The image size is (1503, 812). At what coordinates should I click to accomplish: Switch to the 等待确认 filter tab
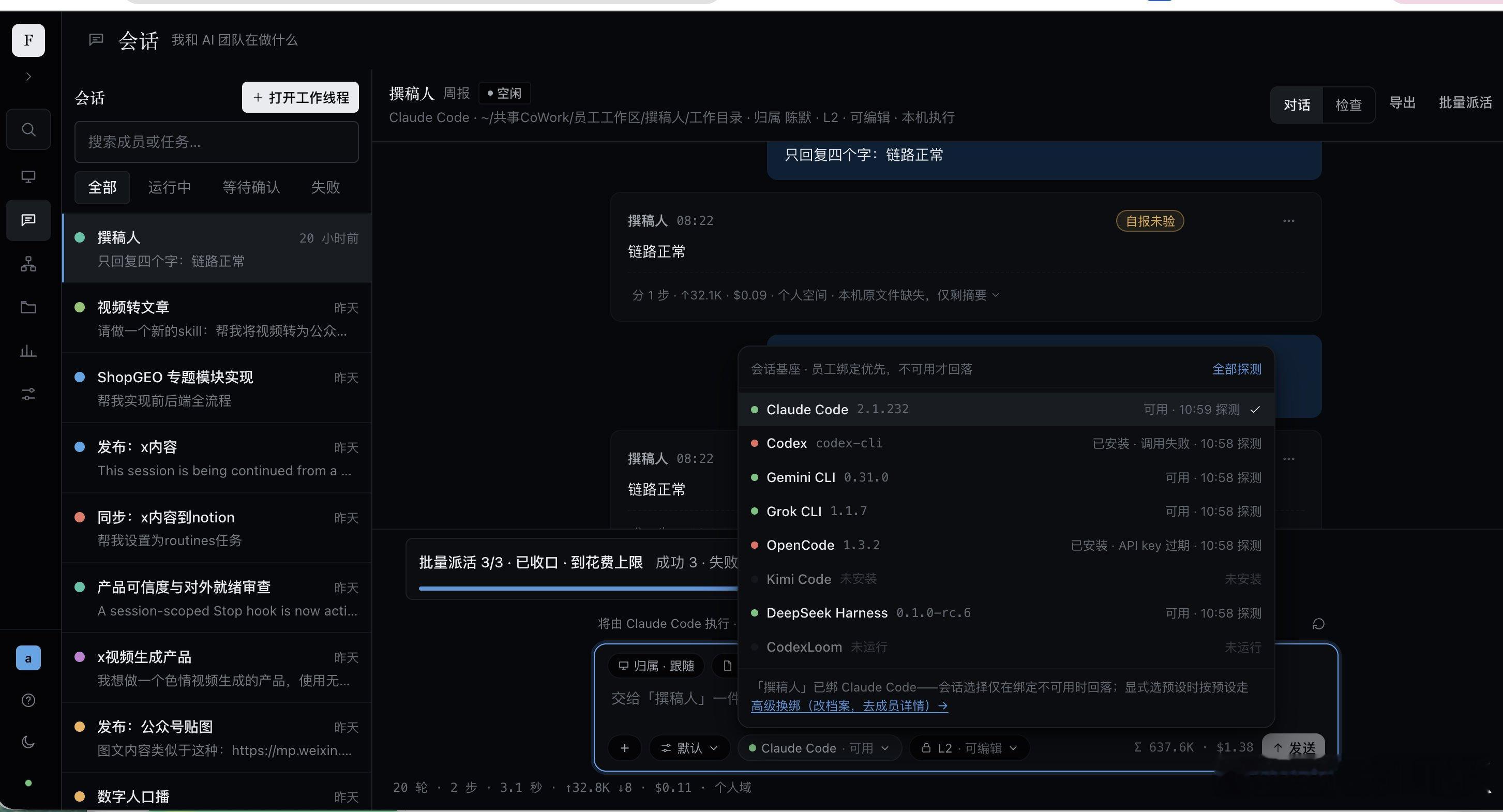tap(251, 187)
